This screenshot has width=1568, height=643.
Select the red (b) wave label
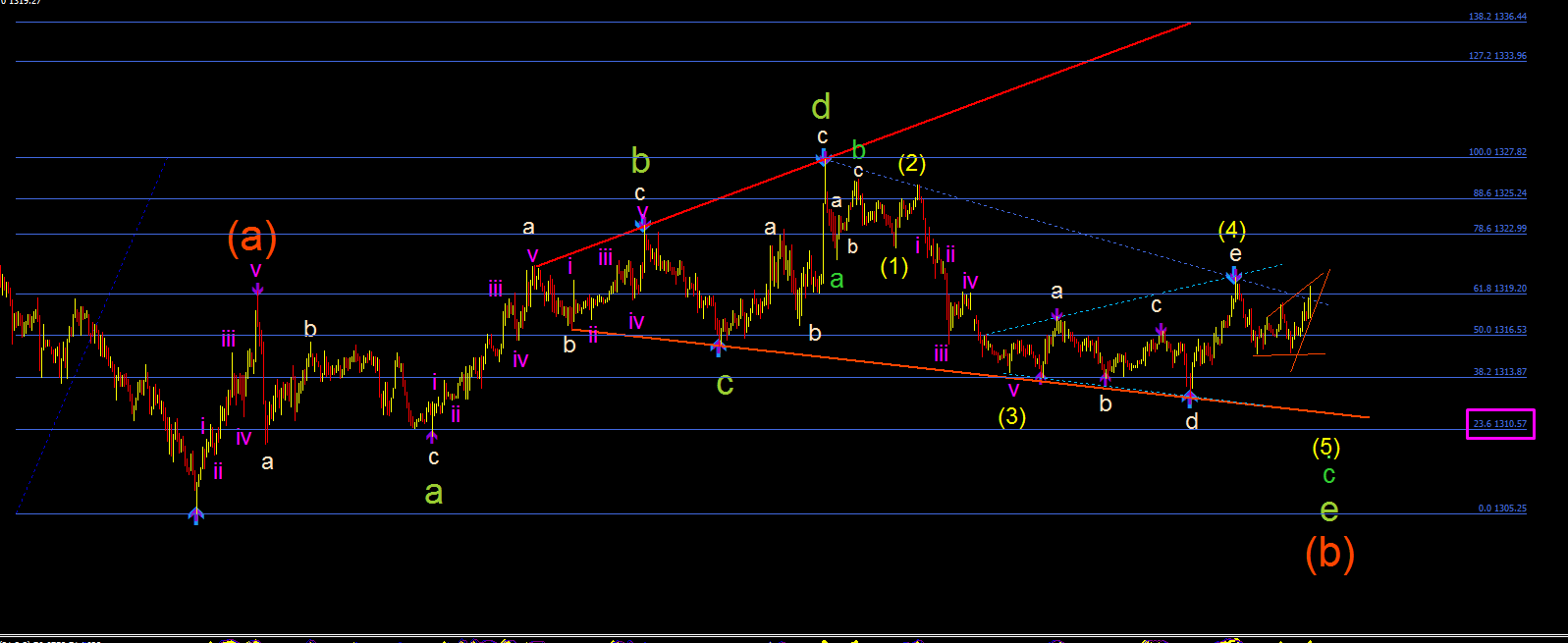pos(1329,554)
